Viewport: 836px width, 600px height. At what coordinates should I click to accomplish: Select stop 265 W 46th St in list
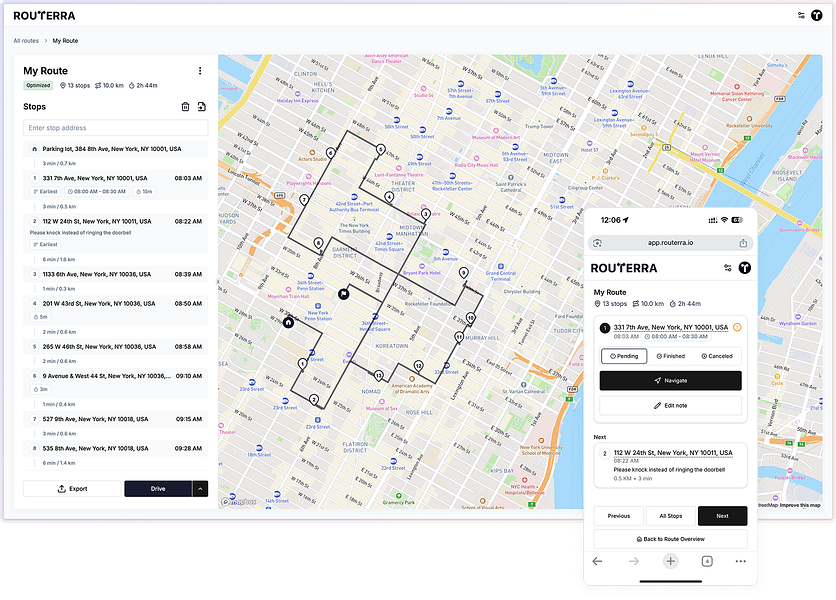[x=116, y=347]
